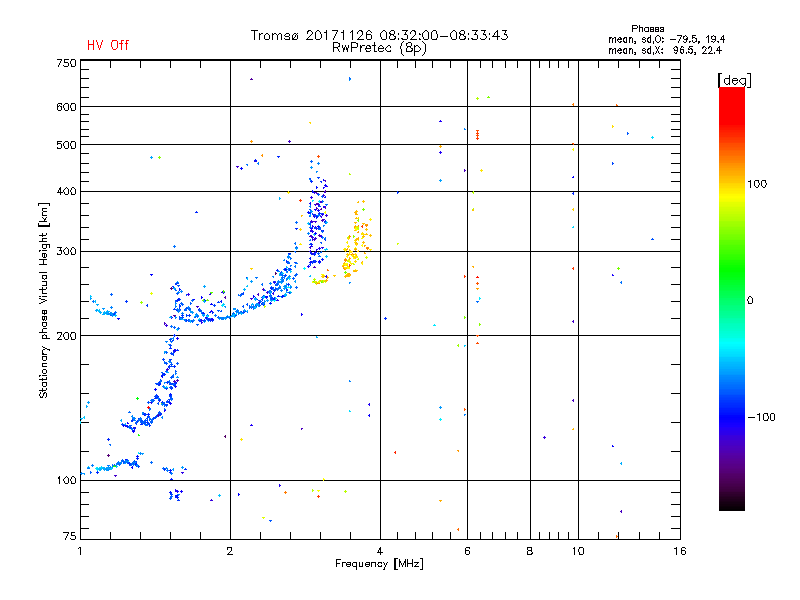Click the phase colorbar legend
This screenshot has height=600, width=800.
(732, 298)
